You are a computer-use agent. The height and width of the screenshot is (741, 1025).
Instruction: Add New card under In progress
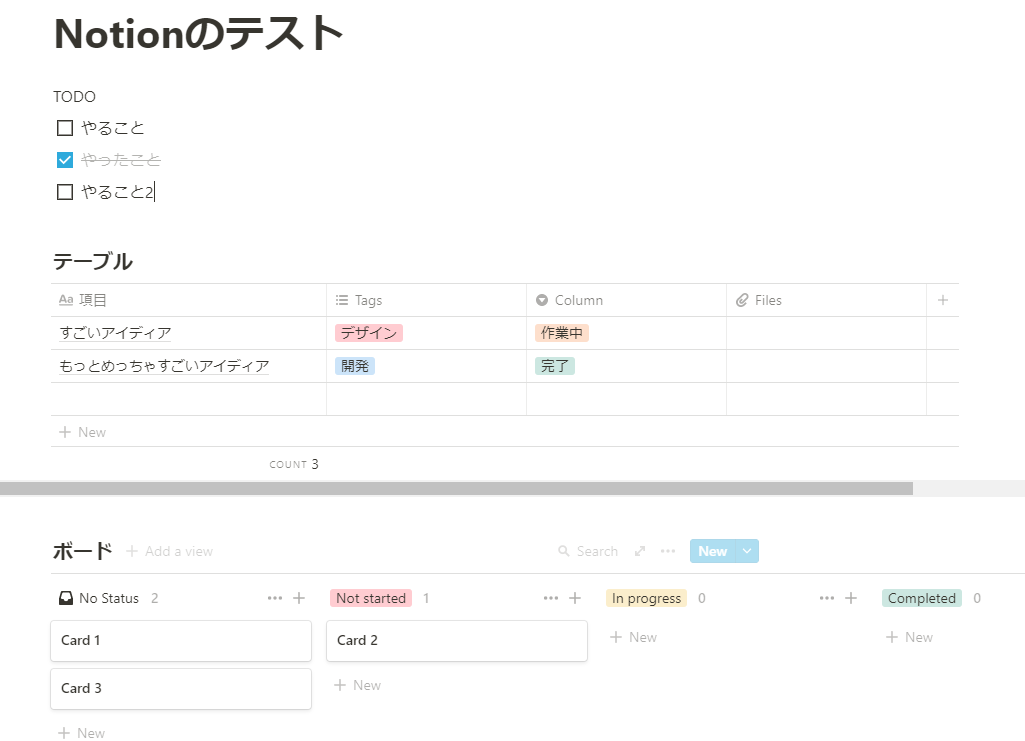pos(633,637)
